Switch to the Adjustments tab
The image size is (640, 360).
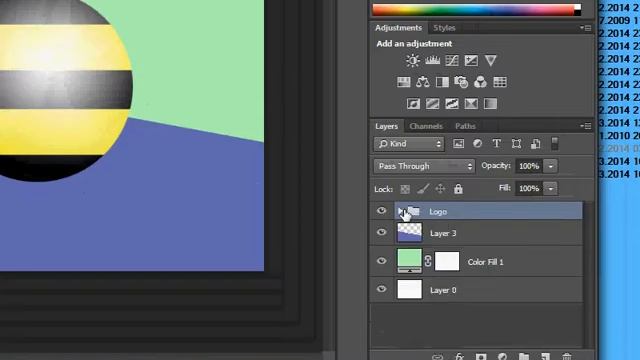click(x=398, y=28)
